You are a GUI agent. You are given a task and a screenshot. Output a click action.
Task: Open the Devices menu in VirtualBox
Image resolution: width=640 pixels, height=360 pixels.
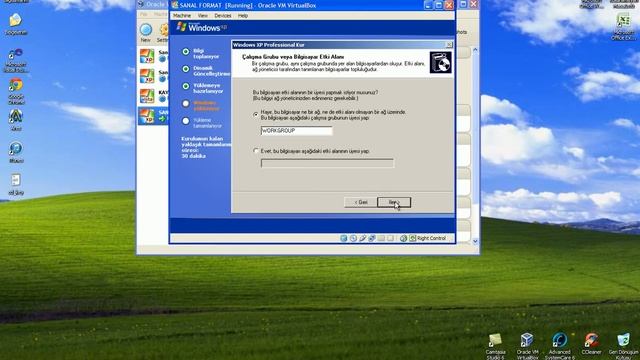[222, 16]
